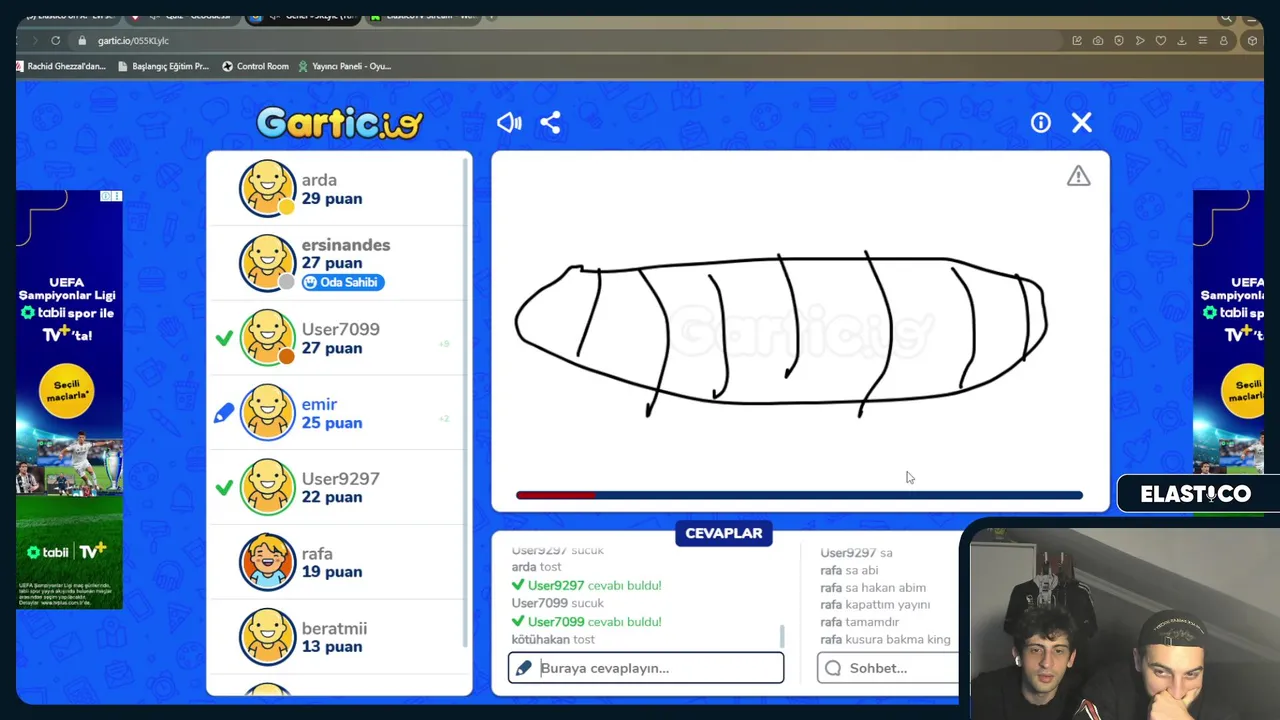This screenshot has height=720, width=1280.
Task: Select User7099's avatar
Action: tap(267, 338)
